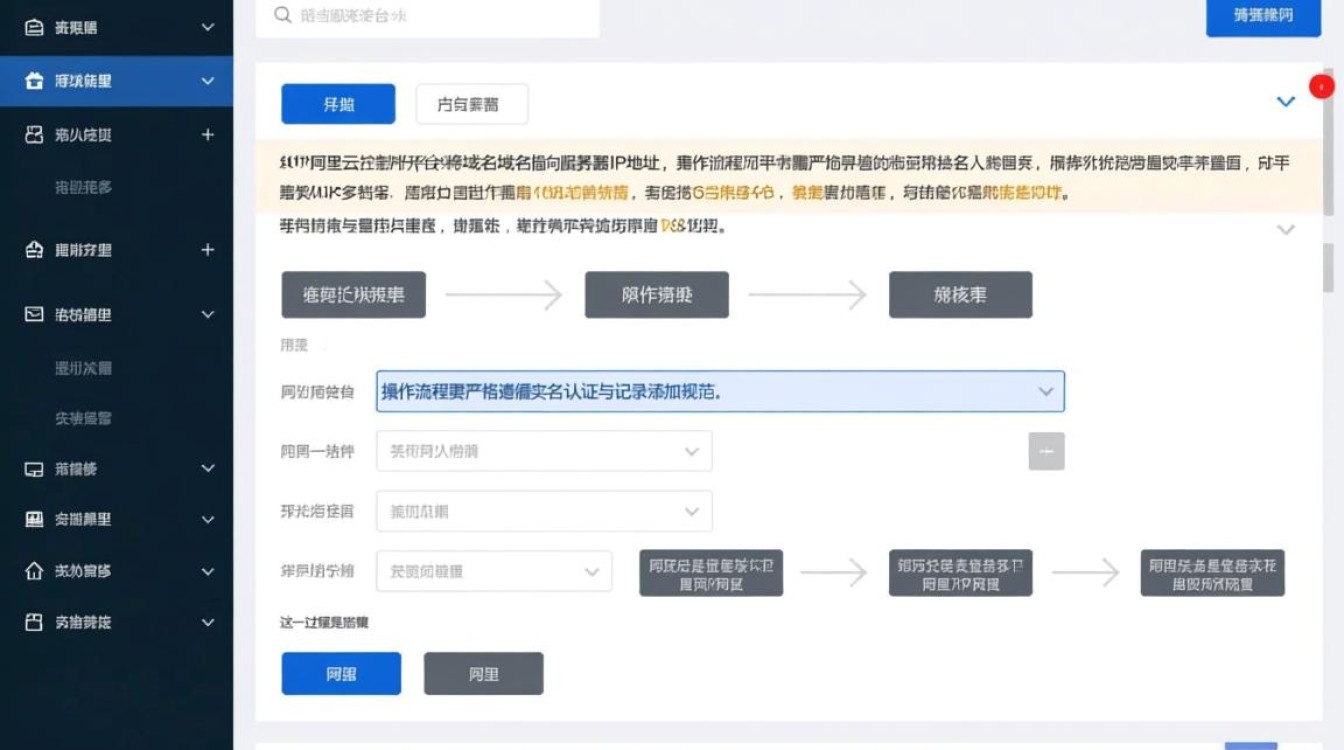Viewport: 1344px width, 750px height.
Task: Expand the plus next to the third sidebar menu
Action: [209, 134]
